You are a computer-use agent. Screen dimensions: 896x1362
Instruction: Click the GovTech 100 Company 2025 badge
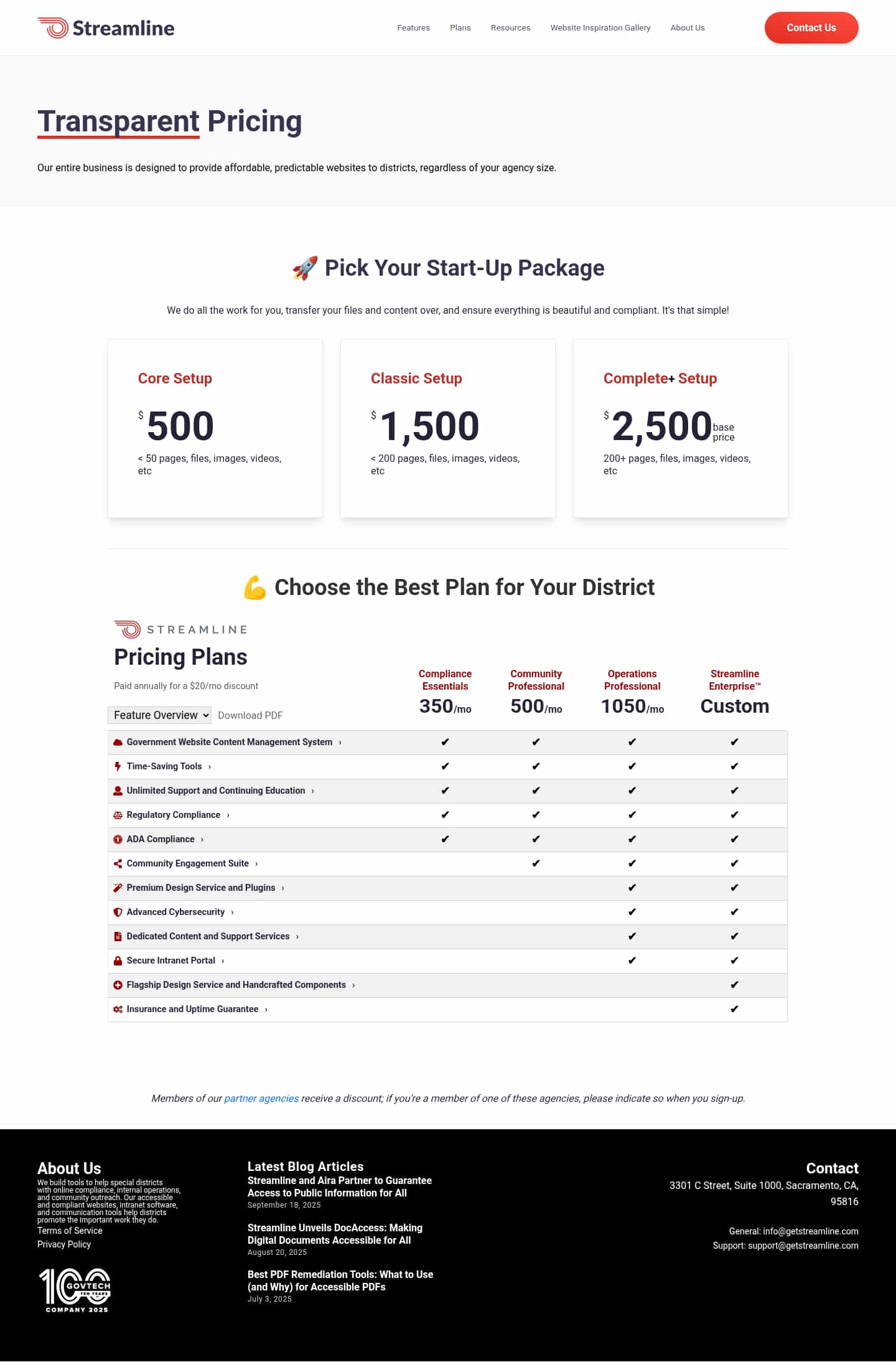pyautogui.click(x=75, y=1290)
